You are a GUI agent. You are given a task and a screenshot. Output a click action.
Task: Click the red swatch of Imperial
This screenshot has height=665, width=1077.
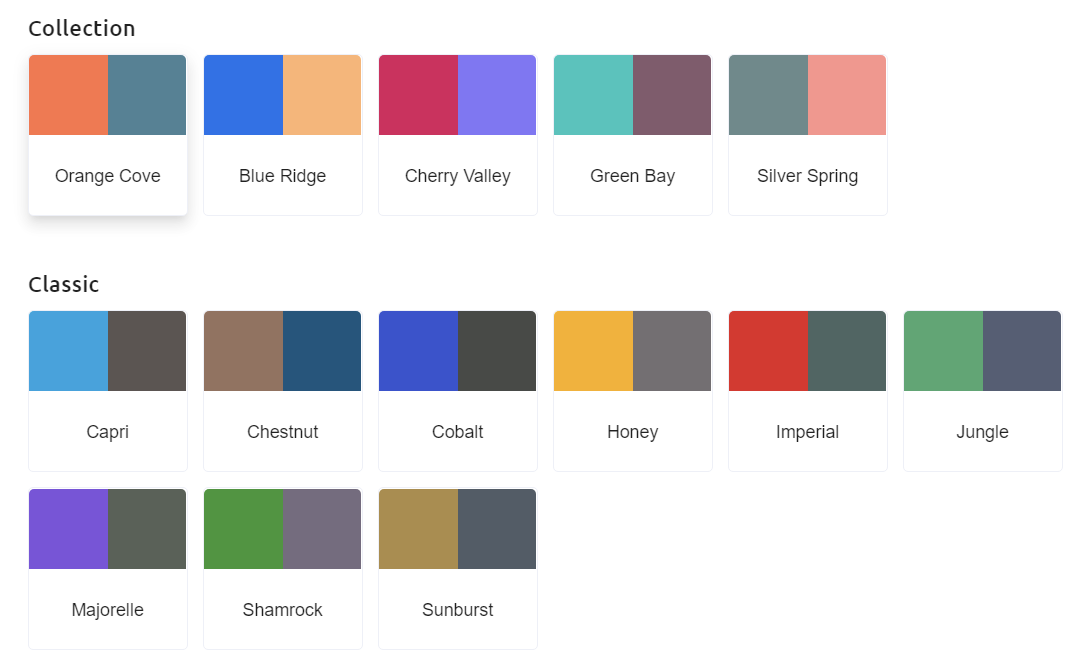point(769,351)
